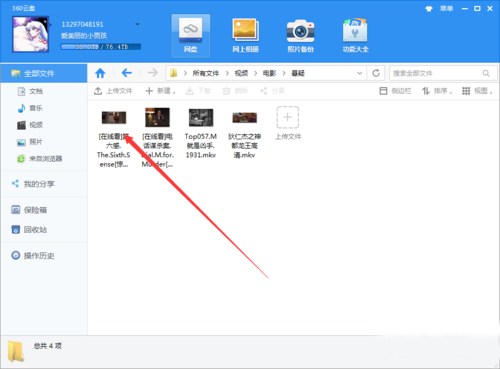Image resolution: width=500 pixels, height=369 pixels.
Task: Open 保险箱 safe box
Action: click(35, 210)
